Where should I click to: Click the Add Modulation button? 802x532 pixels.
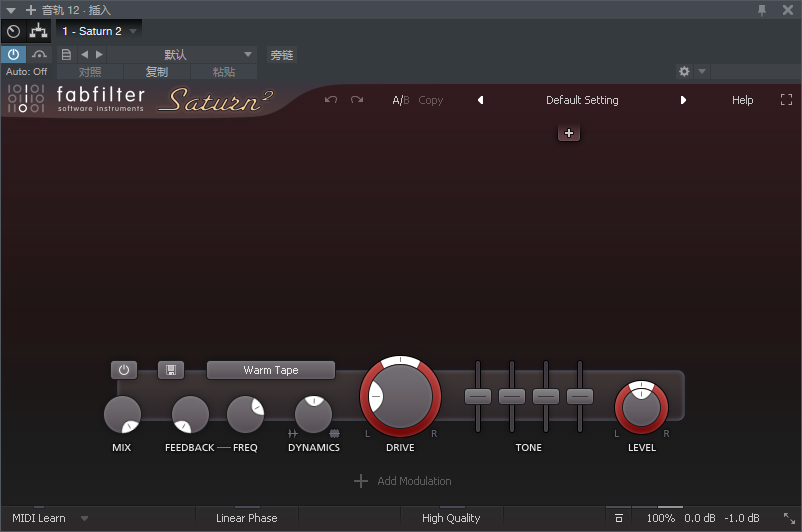coord(403,481)
